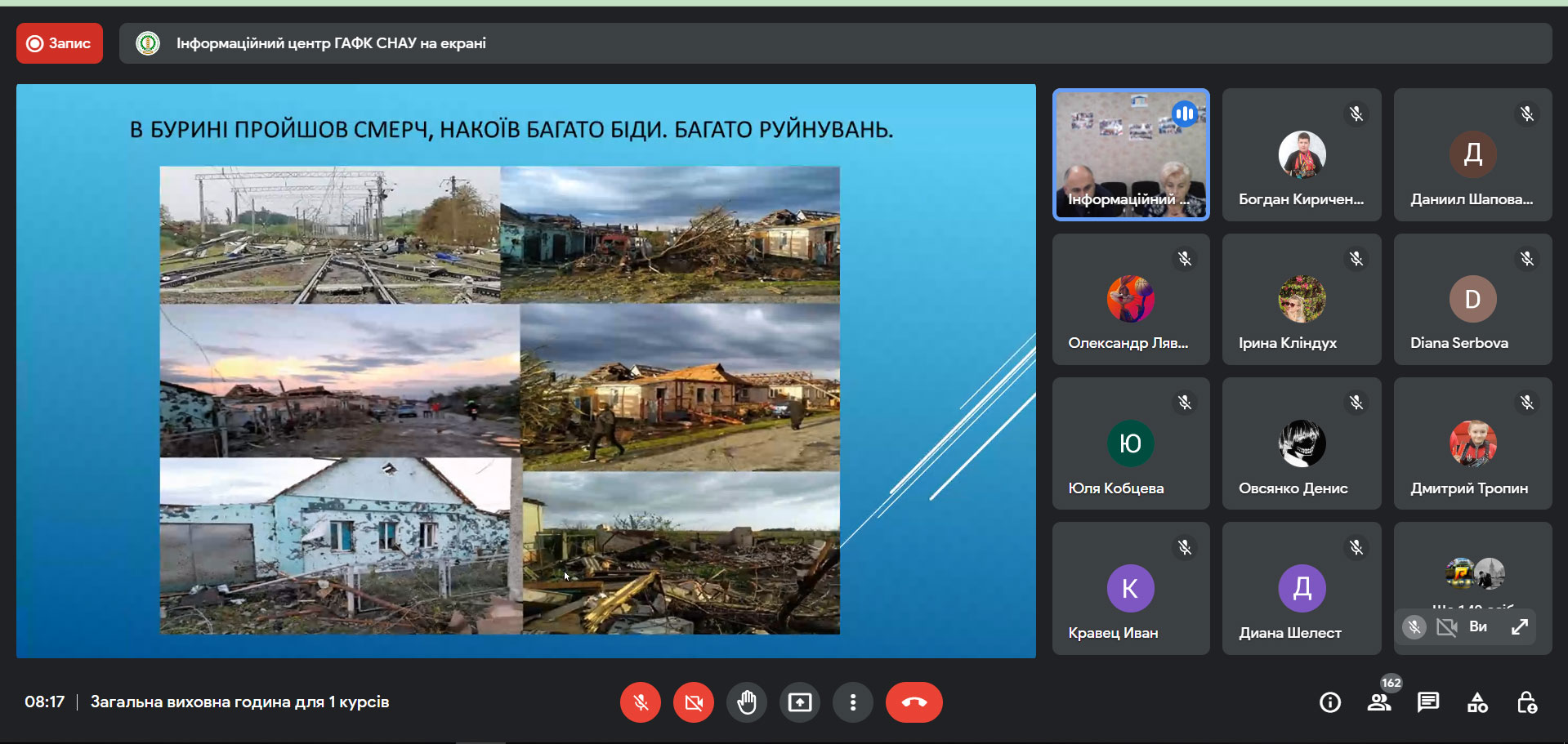Open the chat panel icon

click(x=1428, y=702)
